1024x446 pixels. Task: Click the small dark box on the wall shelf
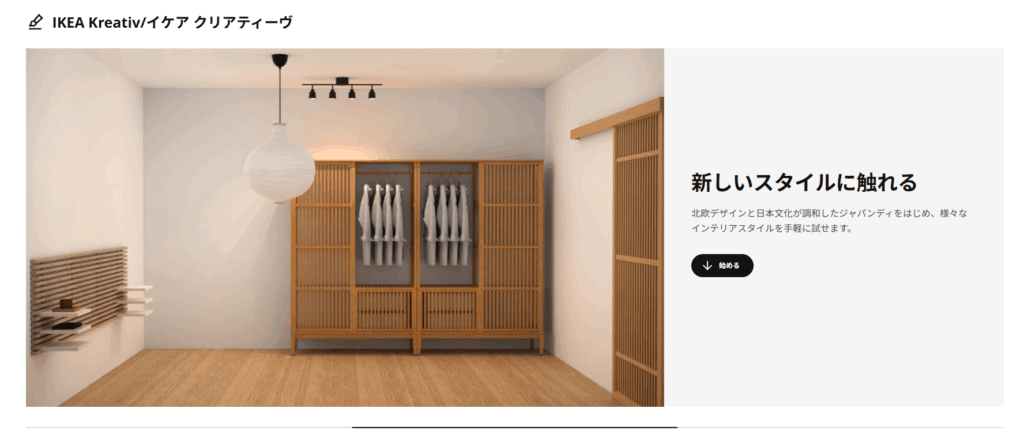pyautogui.click(x=66, y=304)
